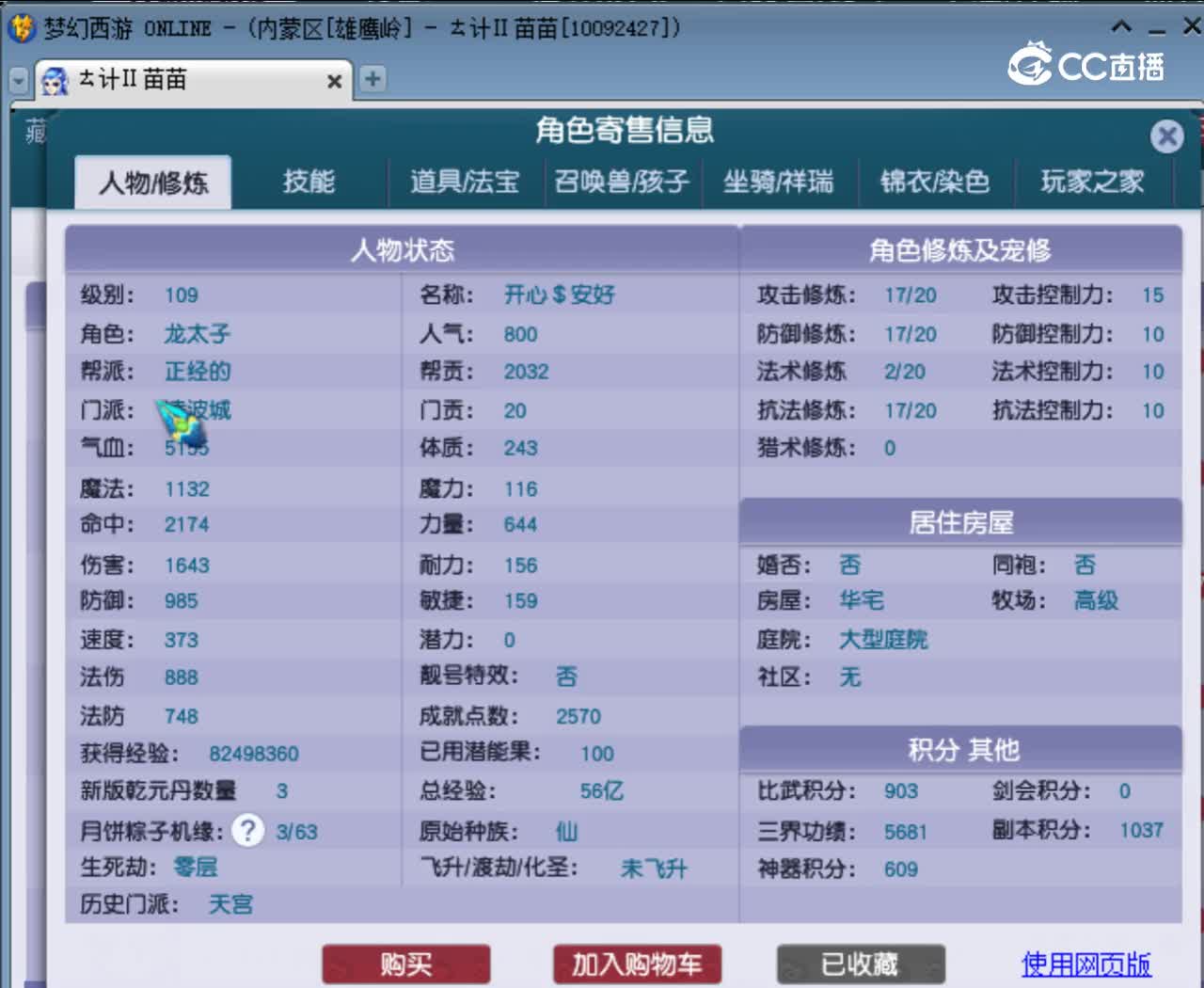
Task: Click the 攻击修炼 value 17/20
Action: click(x=910, y=295)
